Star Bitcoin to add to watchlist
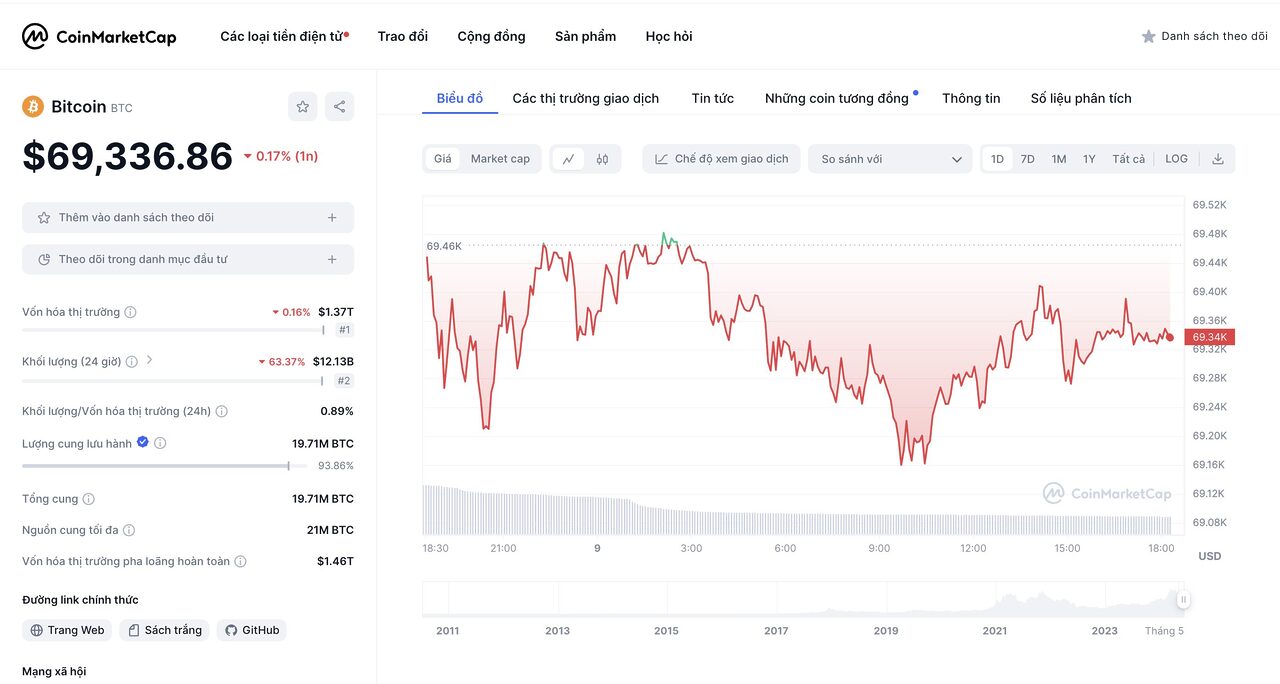The height and width of the screenshot is (684, 1280). coord(303,106)
